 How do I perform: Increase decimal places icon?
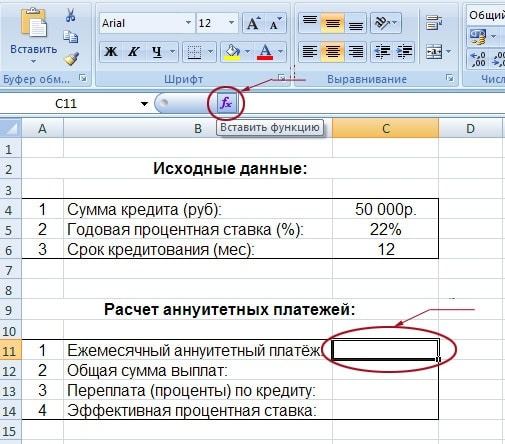478,59
